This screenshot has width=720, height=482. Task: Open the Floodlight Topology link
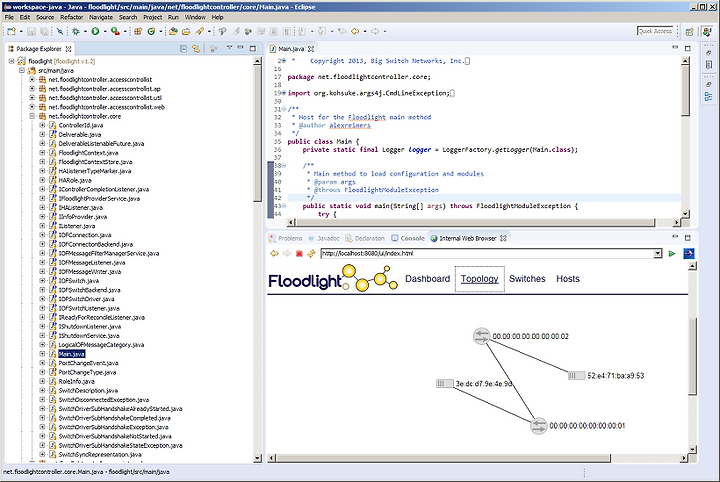(x=479, y=279)
